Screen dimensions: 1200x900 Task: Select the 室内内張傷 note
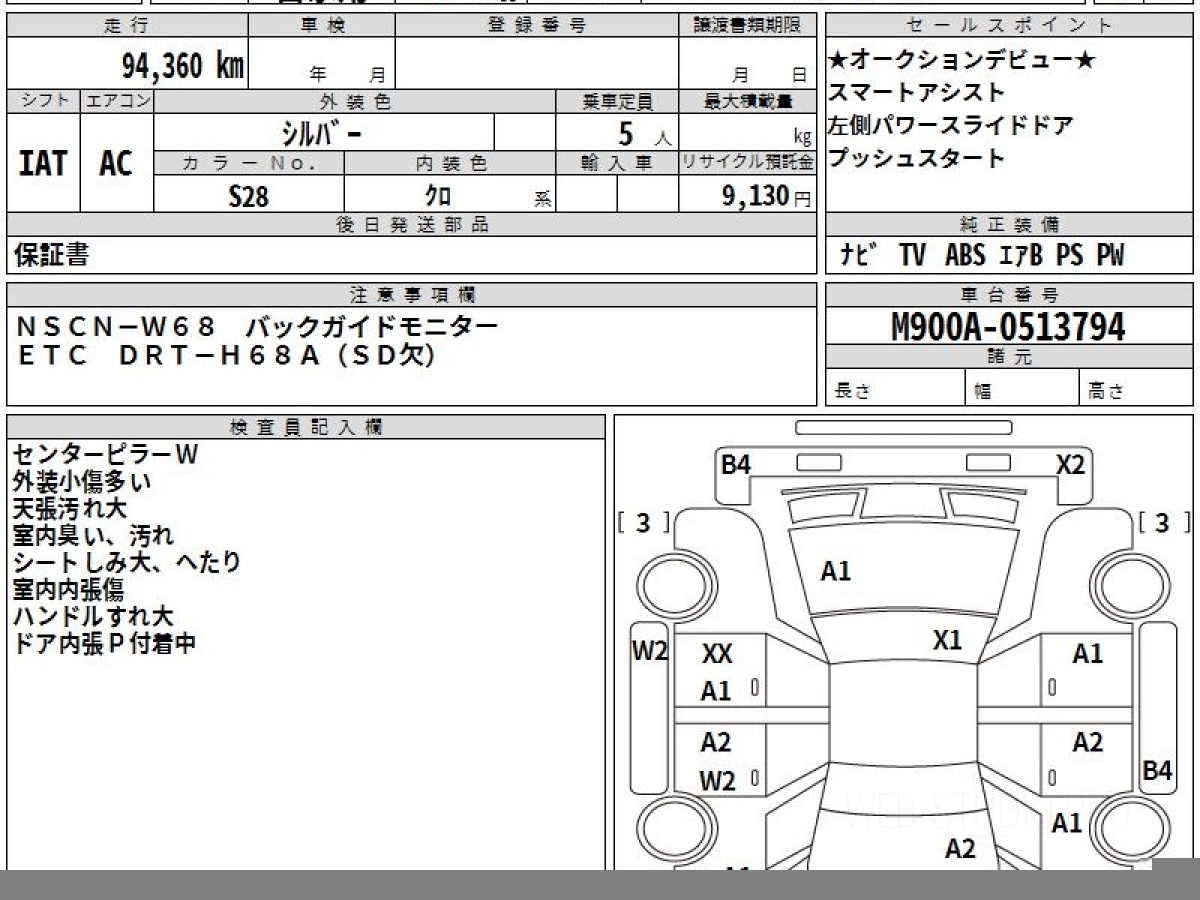(69, 589)
